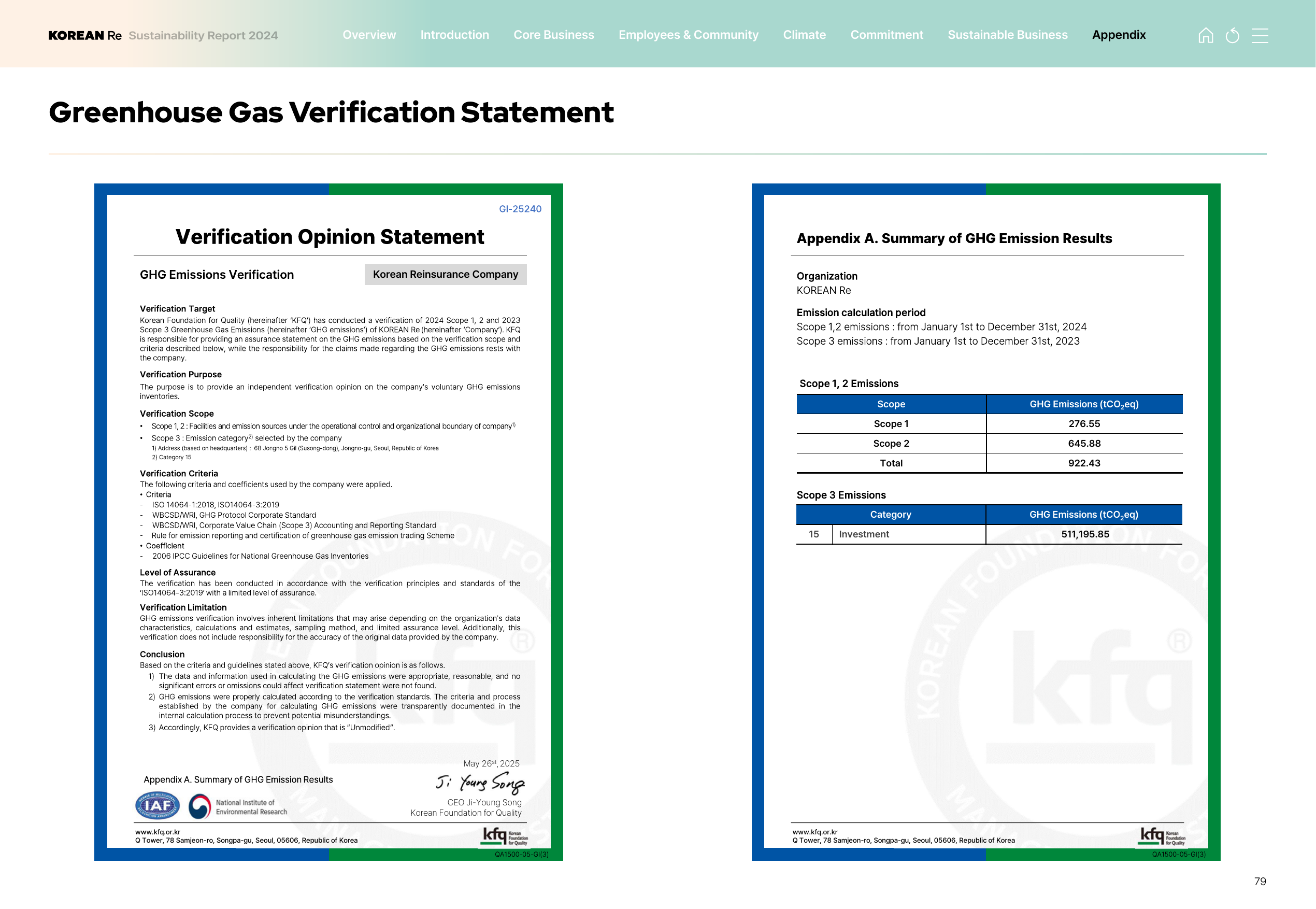Switch to the Climate tab
Screen dimensions: 1316x909
tap(804, 35)
